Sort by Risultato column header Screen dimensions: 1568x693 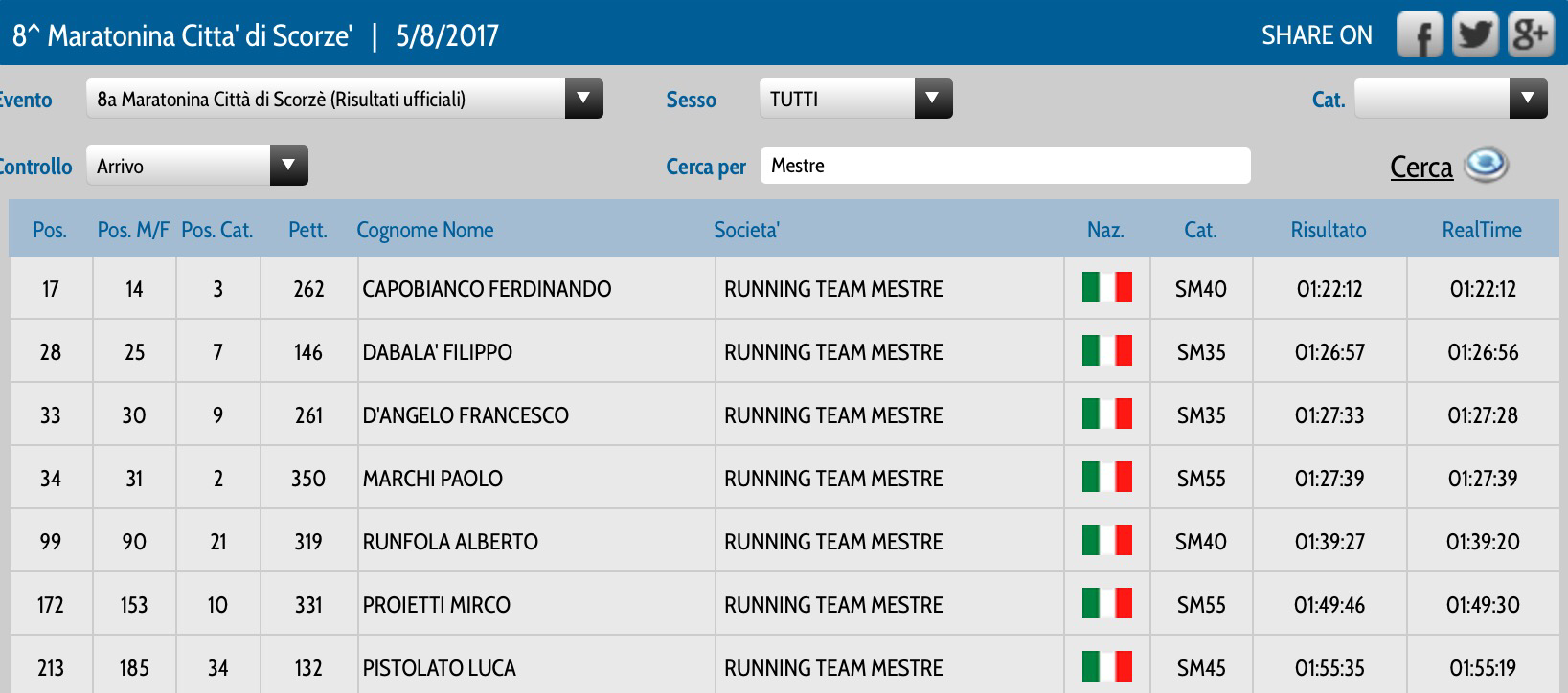[1328, 230]
